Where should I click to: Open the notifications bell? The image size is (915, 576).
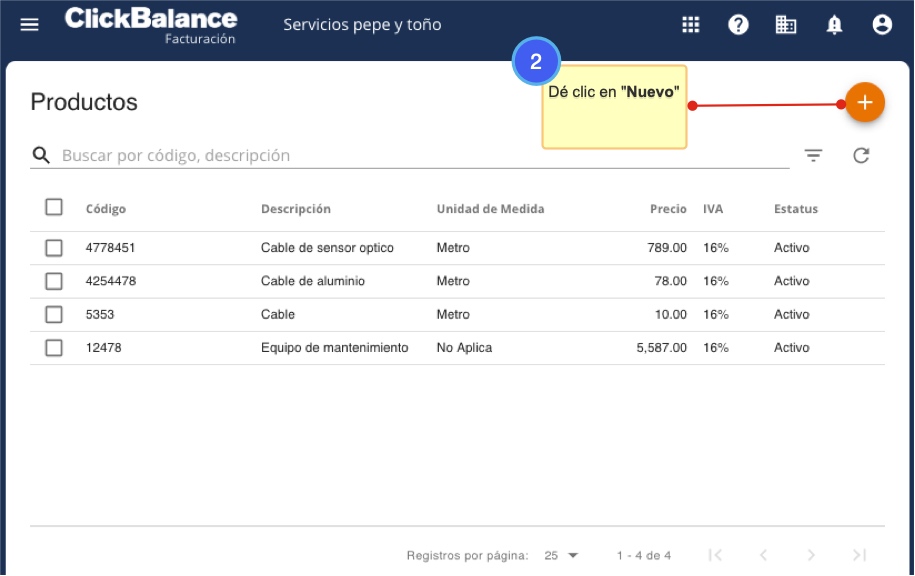[x=834, y=25]
